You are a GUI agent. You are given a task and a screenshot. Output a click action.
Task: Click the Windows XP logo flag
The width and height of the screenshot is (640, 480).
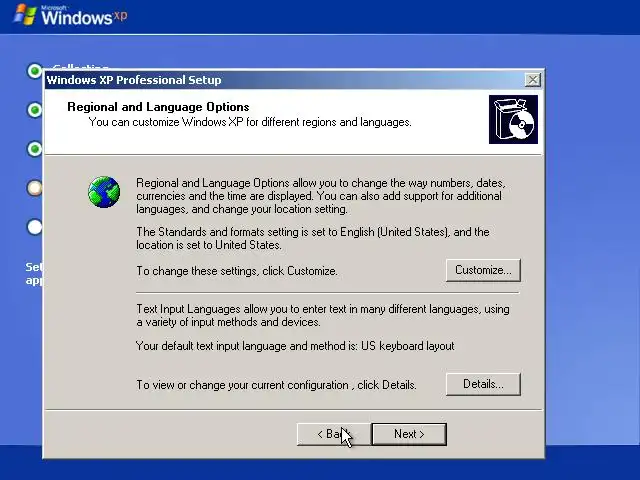coord(25,15)
